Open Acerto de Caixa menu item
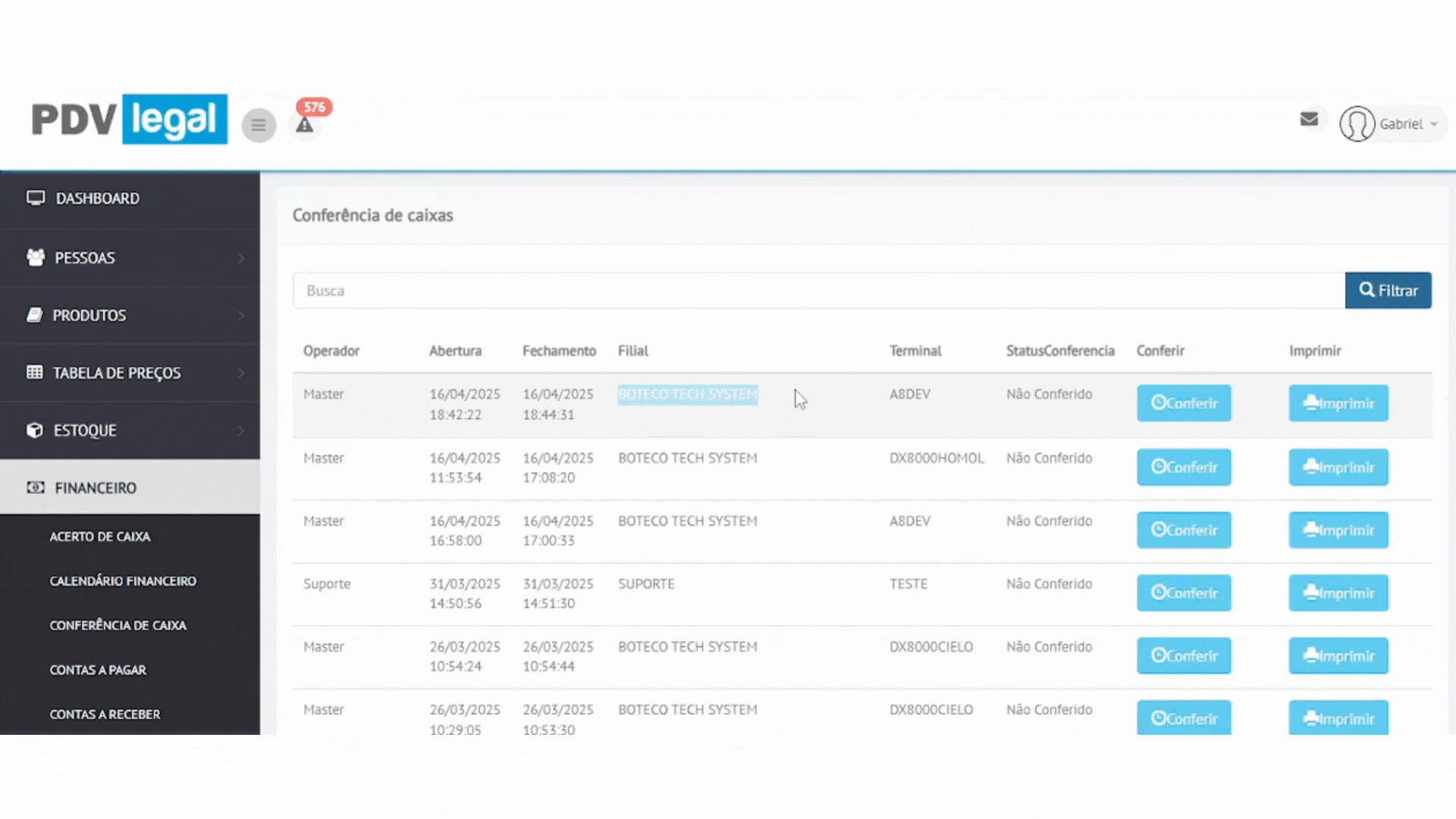1456x819 pixels. [x=100, y=536]
